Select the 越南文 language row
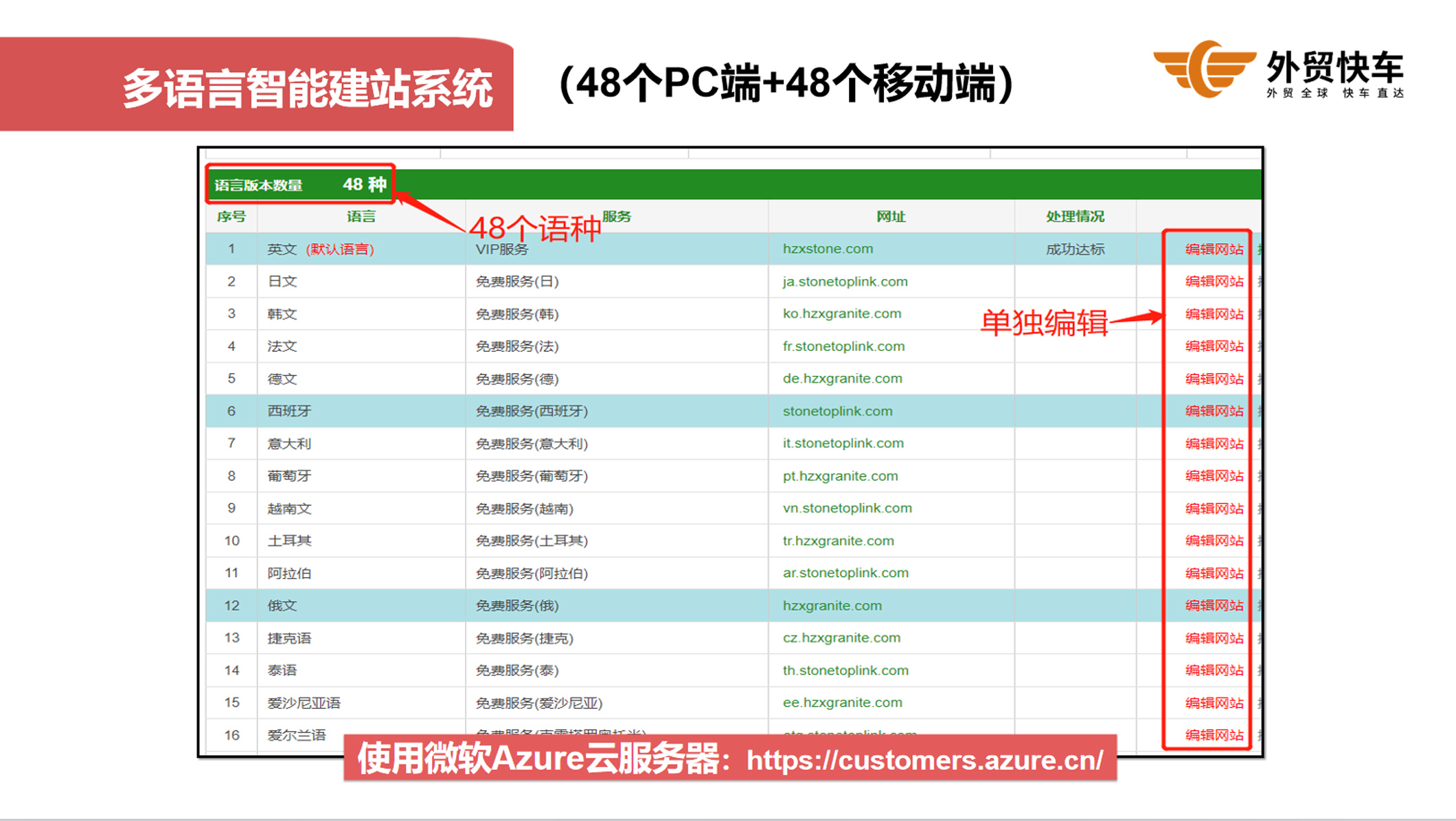The width and height of the screenshot is (1456, 821). point(289,508)
